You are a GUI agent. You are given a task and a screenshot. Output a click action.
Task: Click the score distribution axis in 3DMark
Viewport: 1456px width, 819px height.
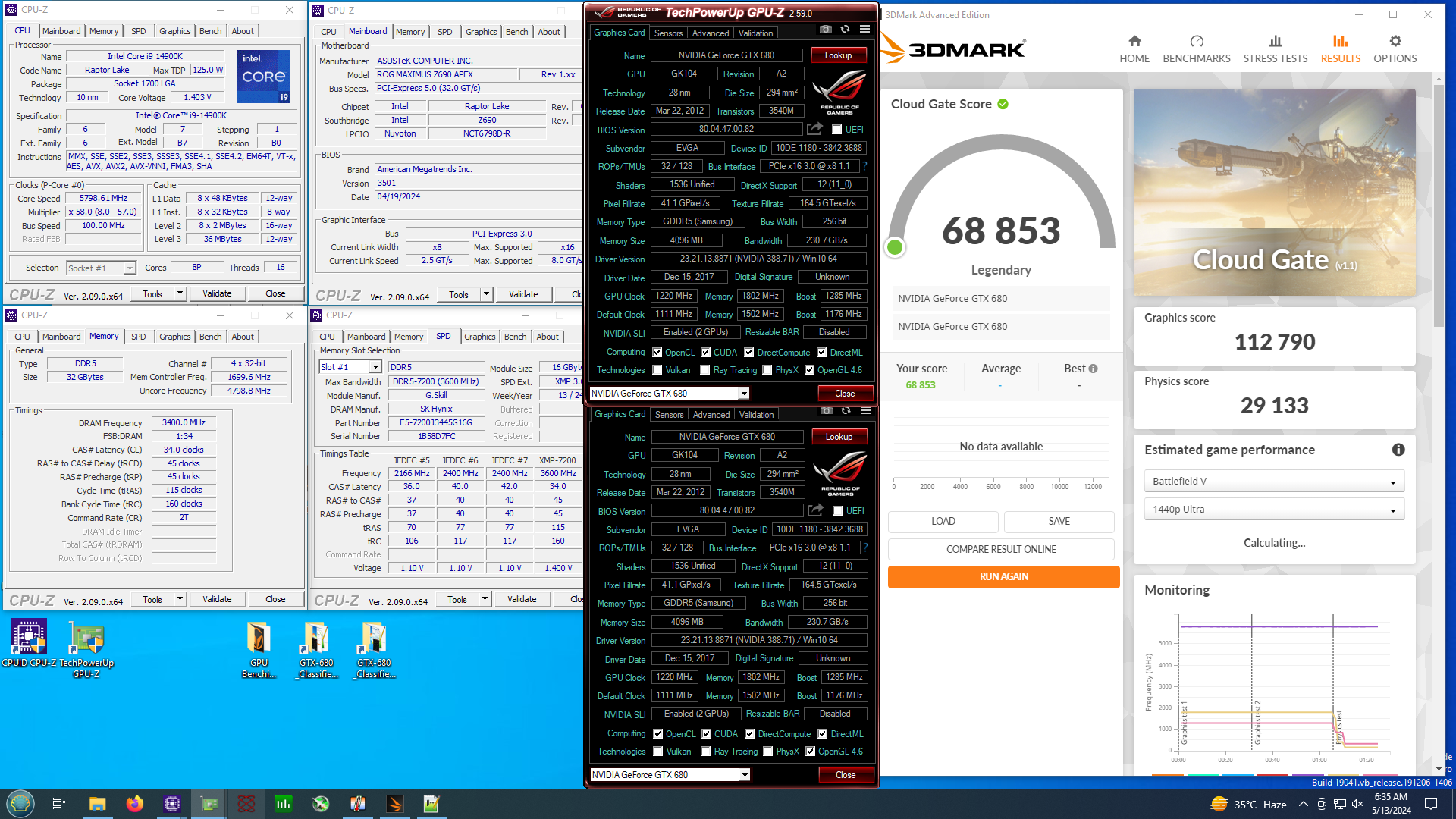tap(1001, 486)
